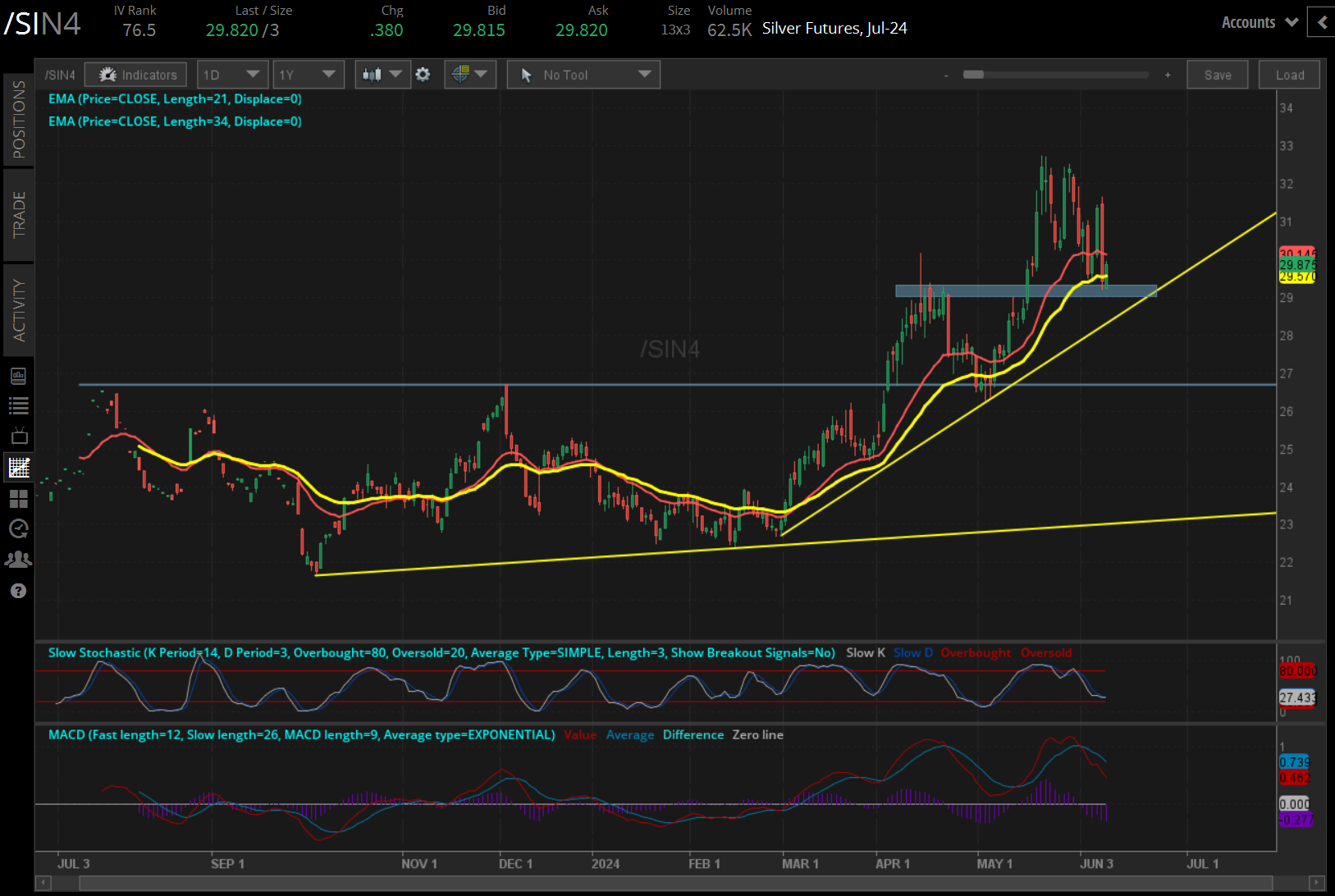1335x896 pixels.
Task: Click the help question mark icon
Action: click(x=18, y=591)
